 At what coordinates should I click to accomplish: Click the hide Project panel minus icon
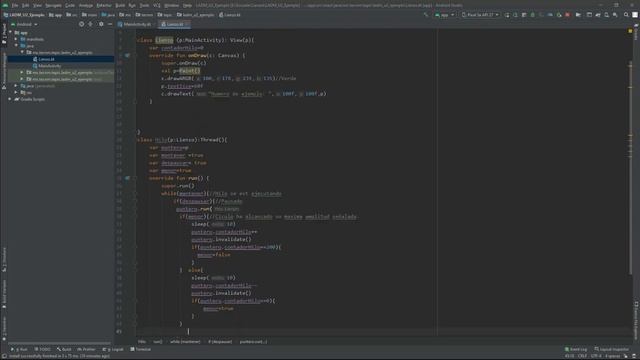click(x=110, y=24)
